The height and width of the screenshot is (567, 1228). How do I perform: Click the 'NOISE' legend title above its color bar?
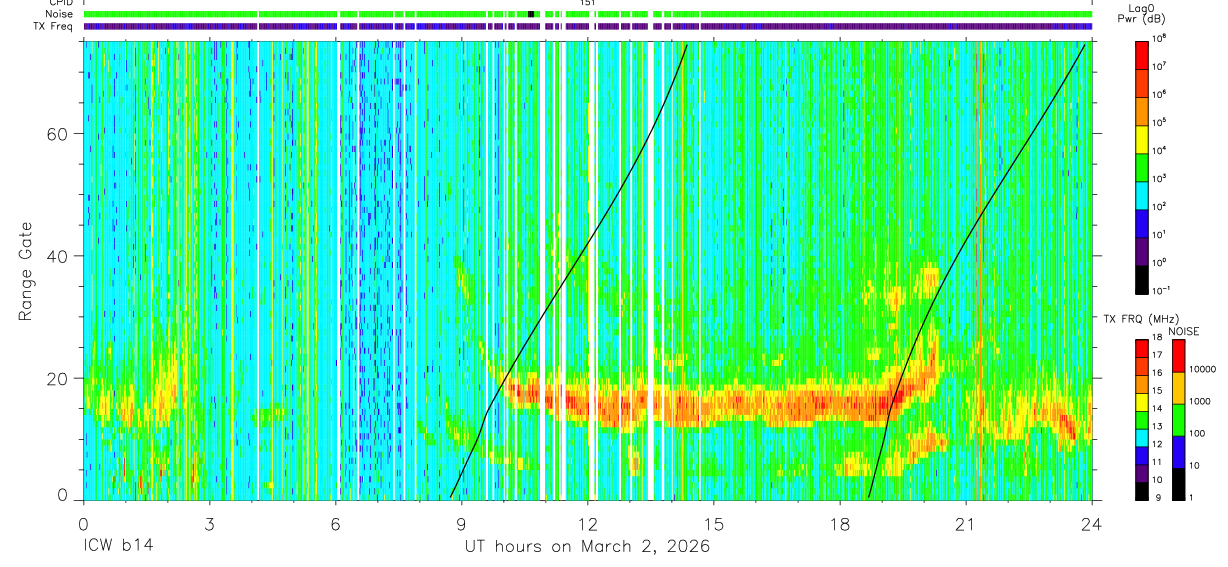(x=1183, y=330)
